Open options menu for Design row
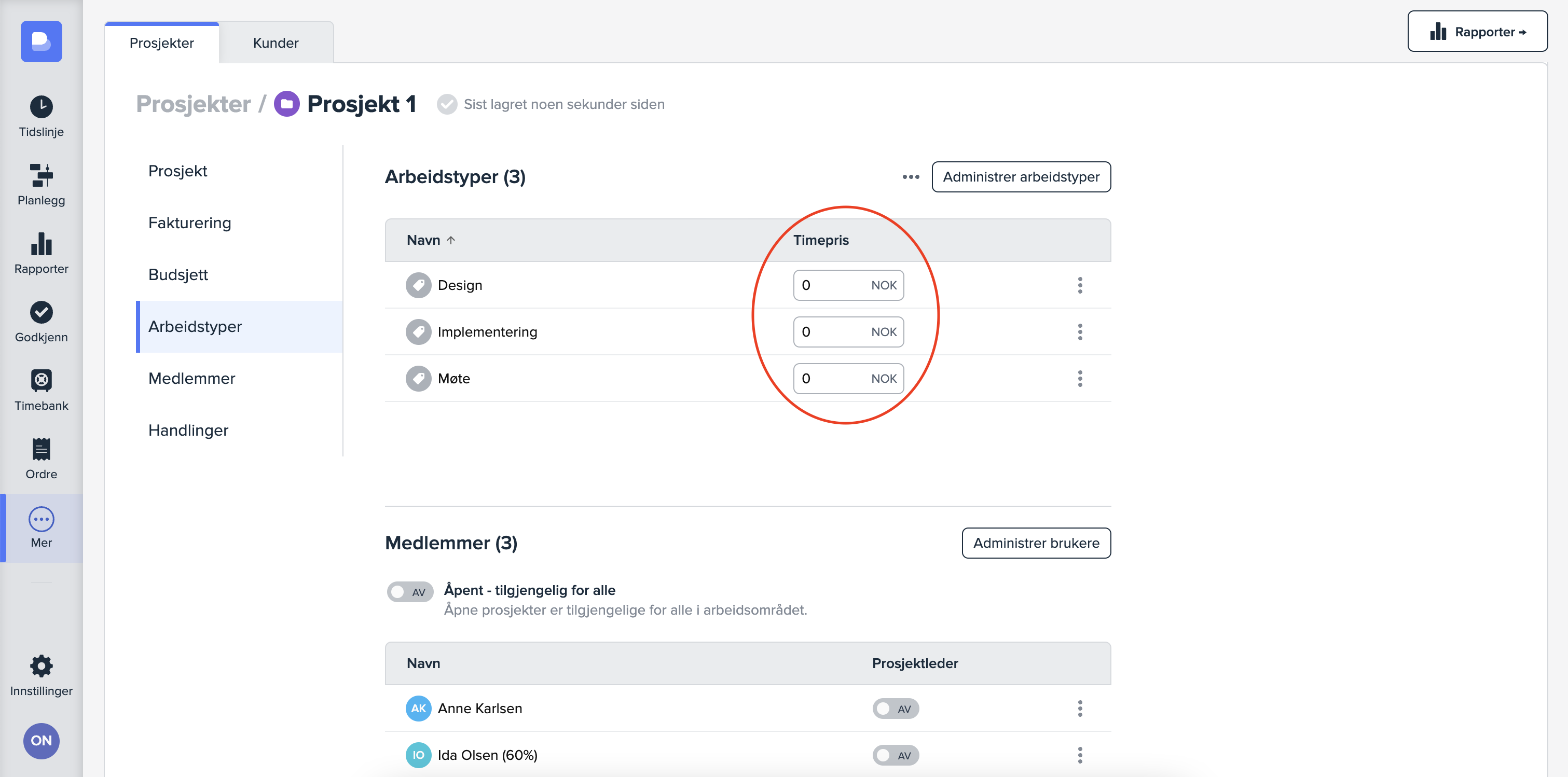This screenshot has height=777, width=1568. 1080,285
